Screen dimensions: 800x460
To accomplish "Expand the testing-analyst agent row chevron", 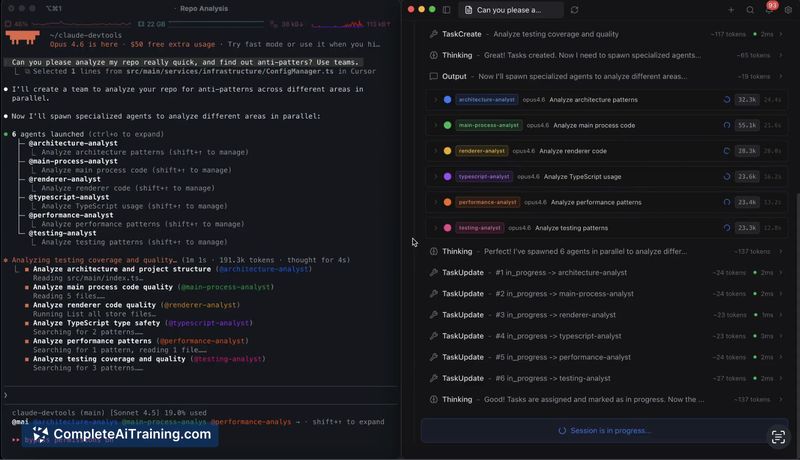I will 435,228.
